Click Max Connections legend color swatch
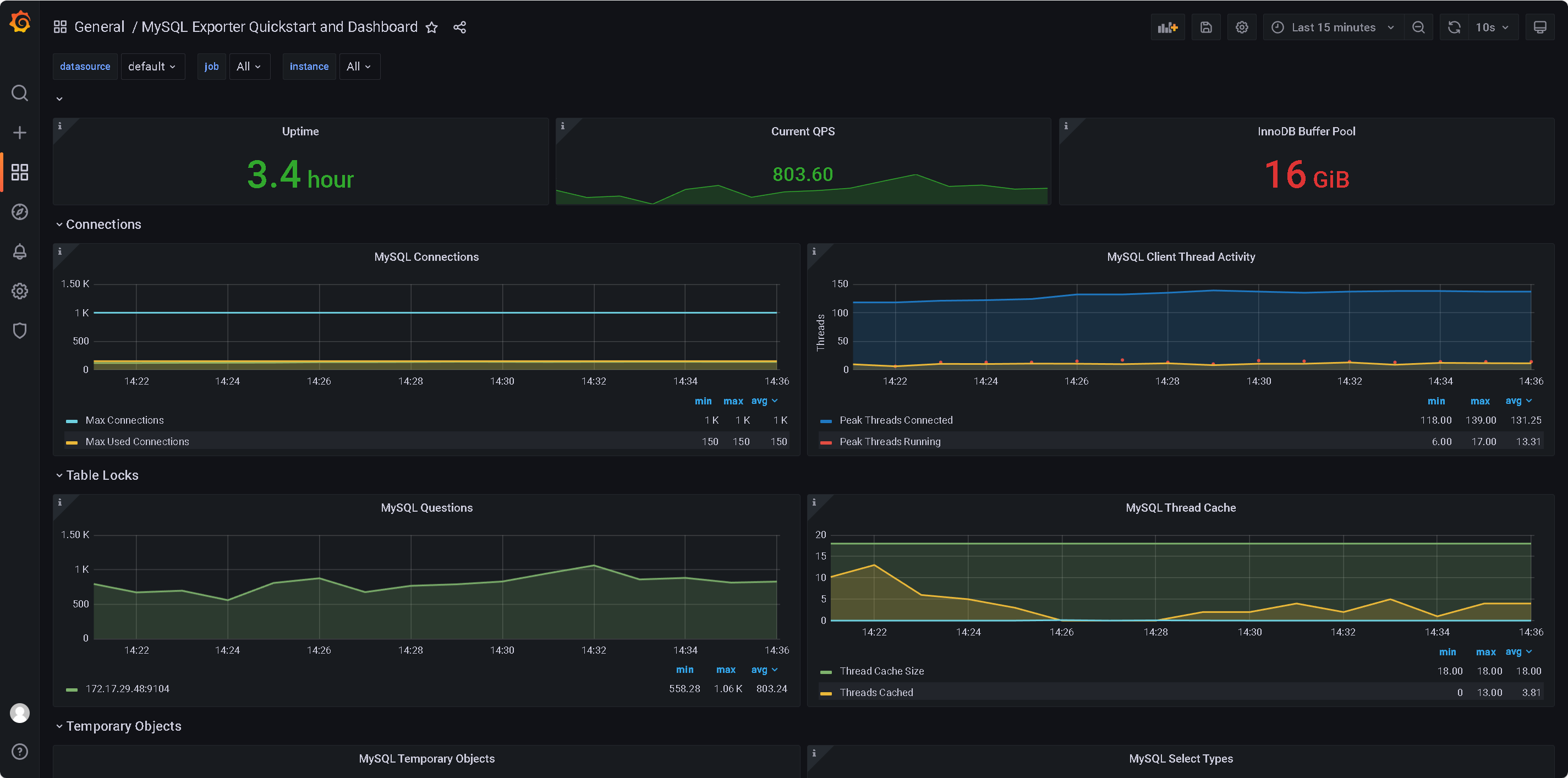The image size is (1568, 778). pos(72,421)
